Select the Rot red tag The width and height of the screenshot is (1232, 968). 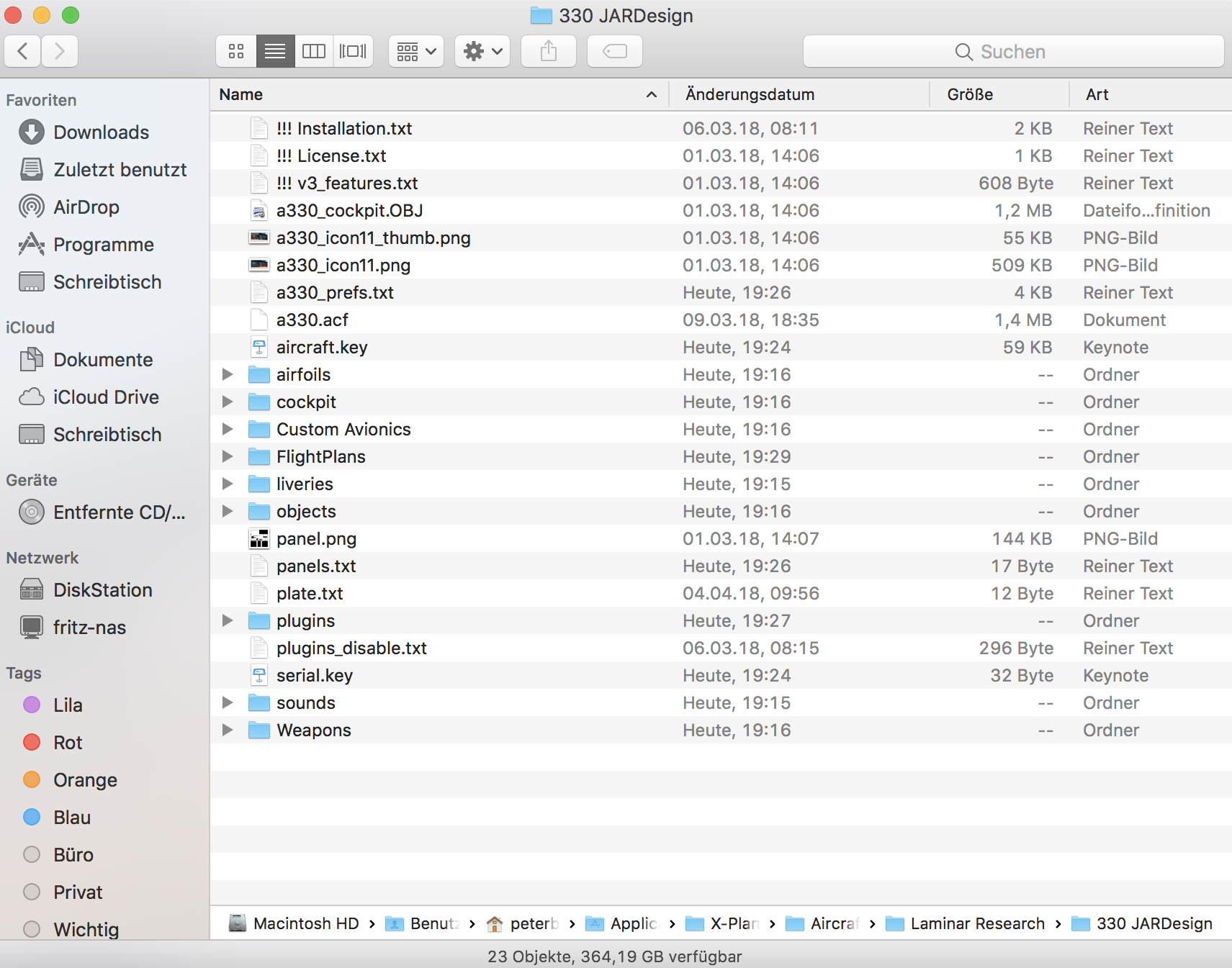coord(53,743)
